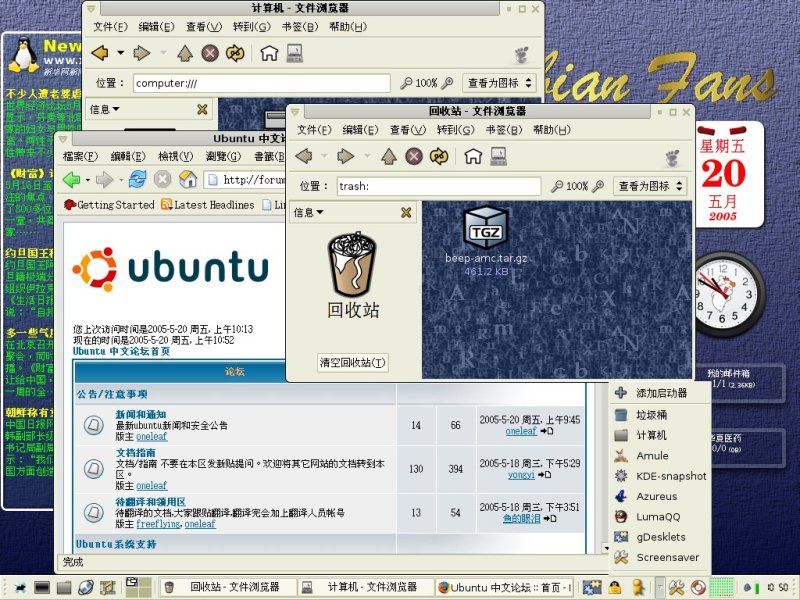Screen dimensions: 800x600
Task: Open 转到(G) menu in 回收站 window
Action: coord(456,130)
